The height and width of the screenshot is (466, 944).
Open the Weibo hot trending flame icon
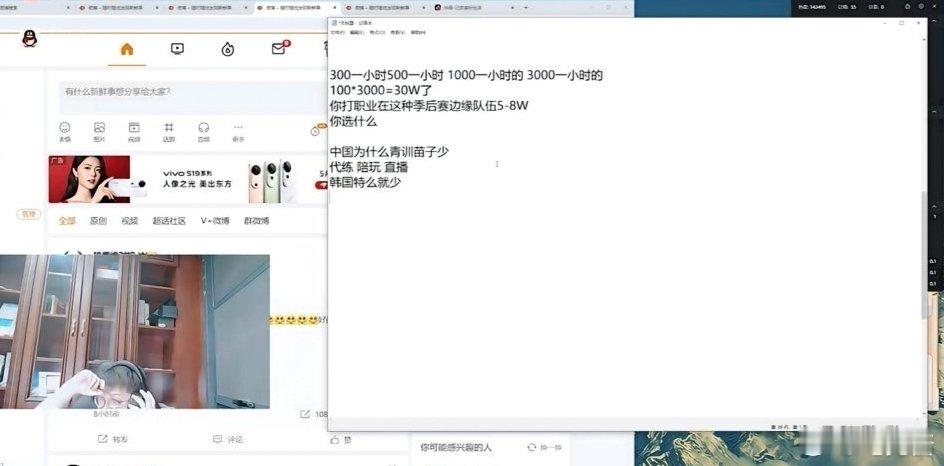[228, 49]
